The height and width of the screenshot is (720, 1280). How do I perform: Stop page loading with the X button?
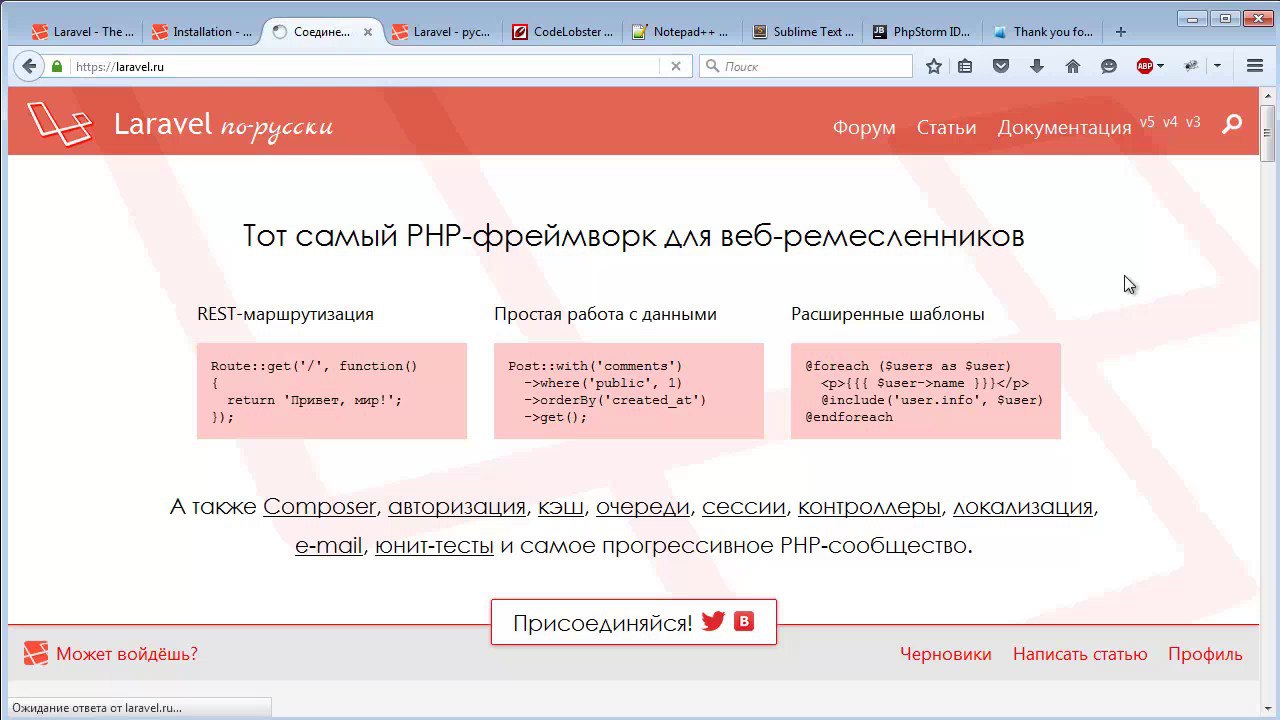click(x=676, y=66)
